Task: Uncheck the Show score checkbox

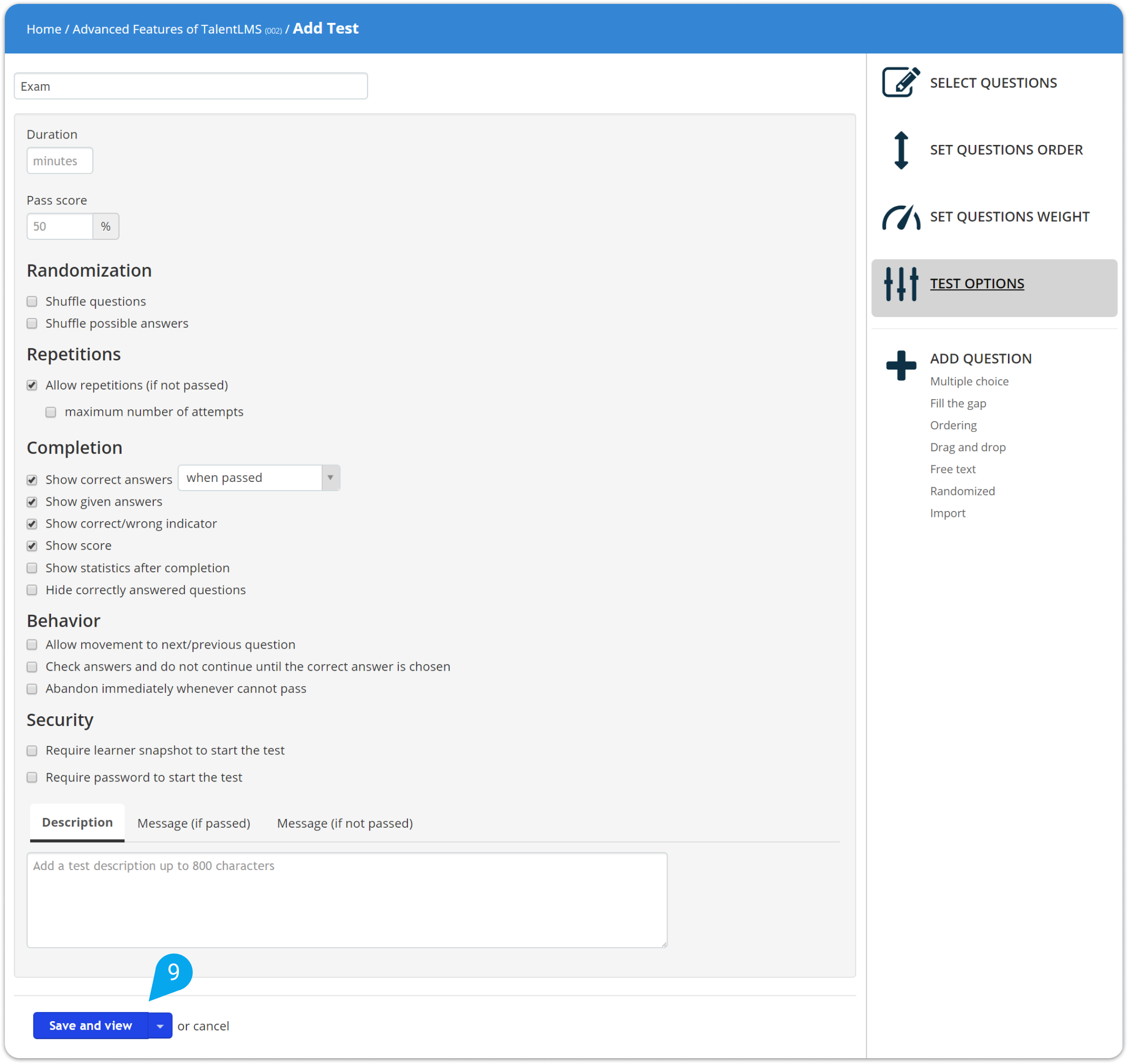Action: coord(33,546)
